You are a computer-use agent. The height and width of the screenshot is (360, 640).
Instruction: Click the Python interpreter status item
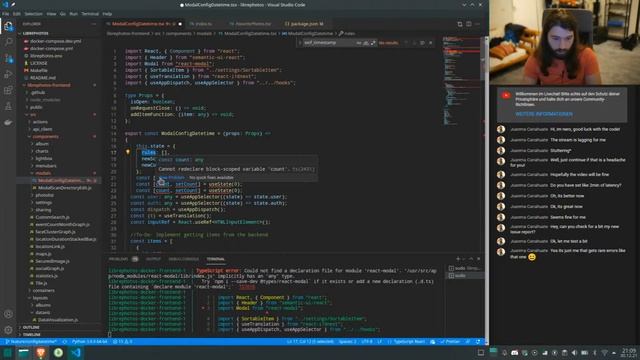[89, 342]
